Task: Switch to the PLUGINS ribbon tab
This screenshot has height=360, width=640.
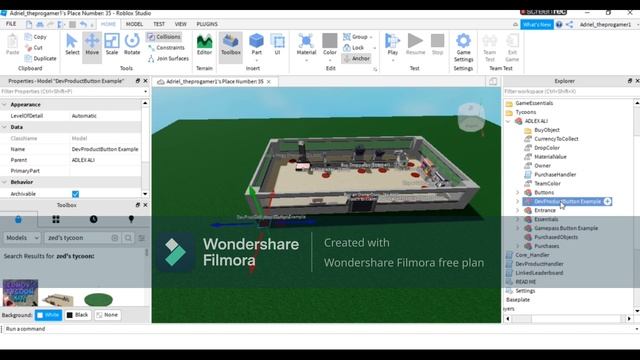Action: click(x=207, y=24)
